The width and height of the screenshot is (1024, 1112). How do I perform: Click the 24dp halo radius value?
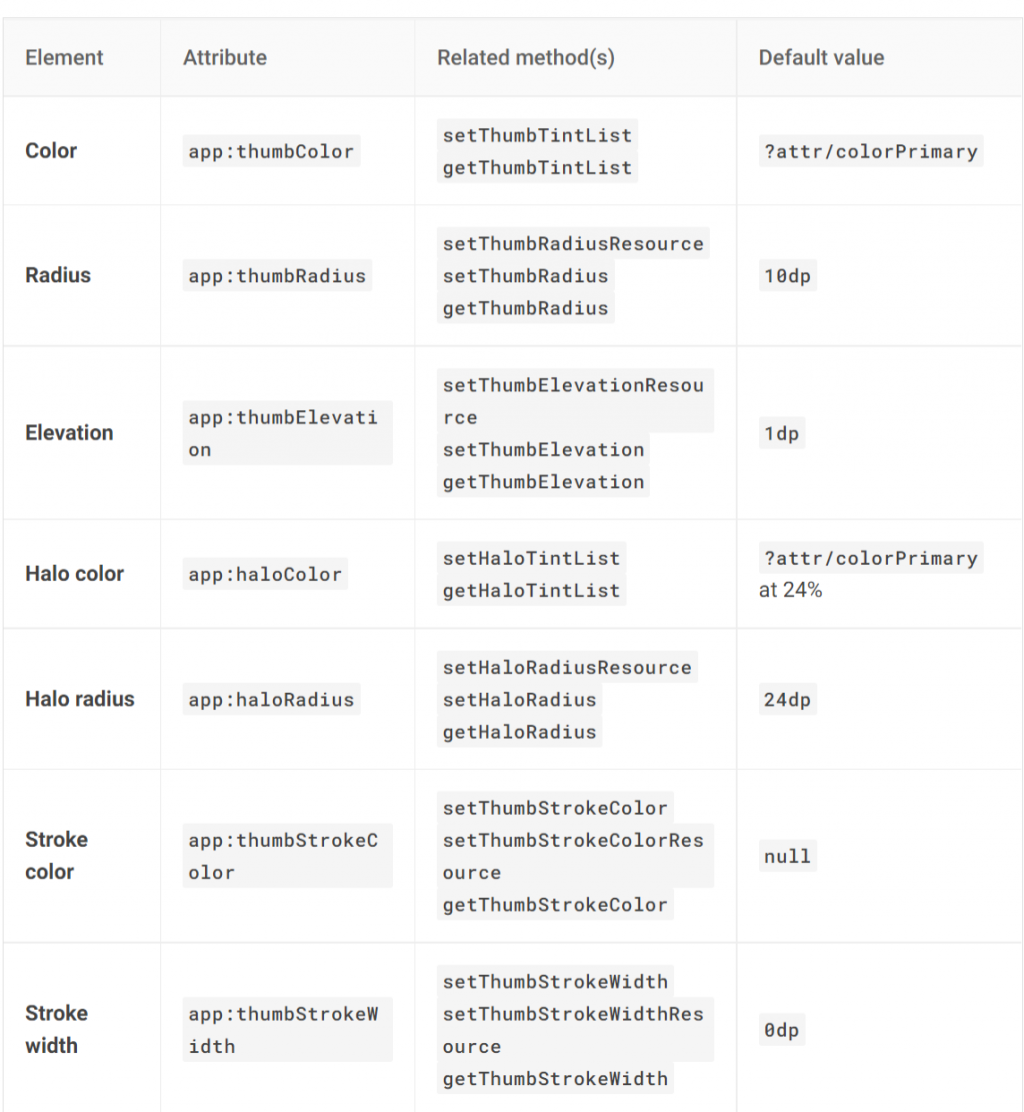tap(787, 699)
